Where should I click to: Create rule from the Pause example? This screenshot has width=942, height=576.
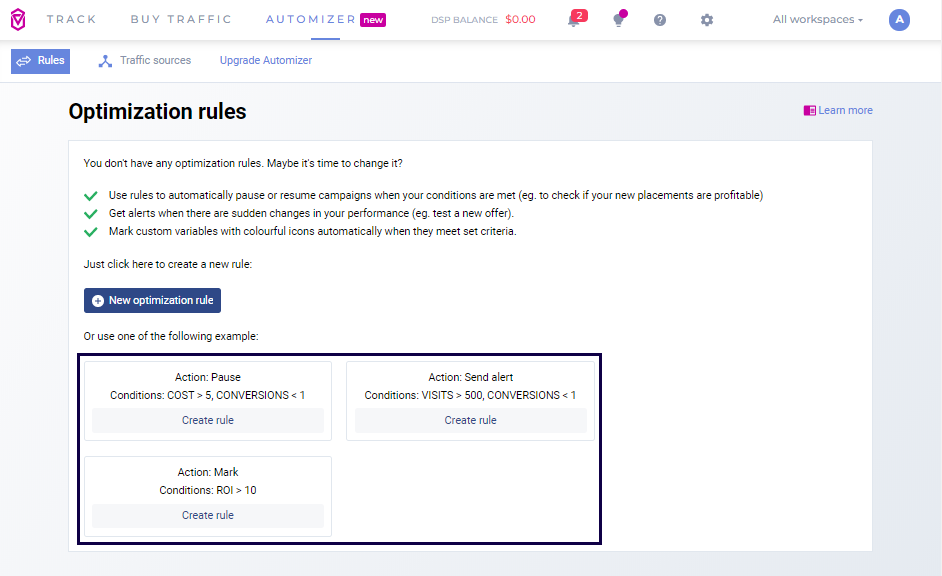tap(208, 421)
